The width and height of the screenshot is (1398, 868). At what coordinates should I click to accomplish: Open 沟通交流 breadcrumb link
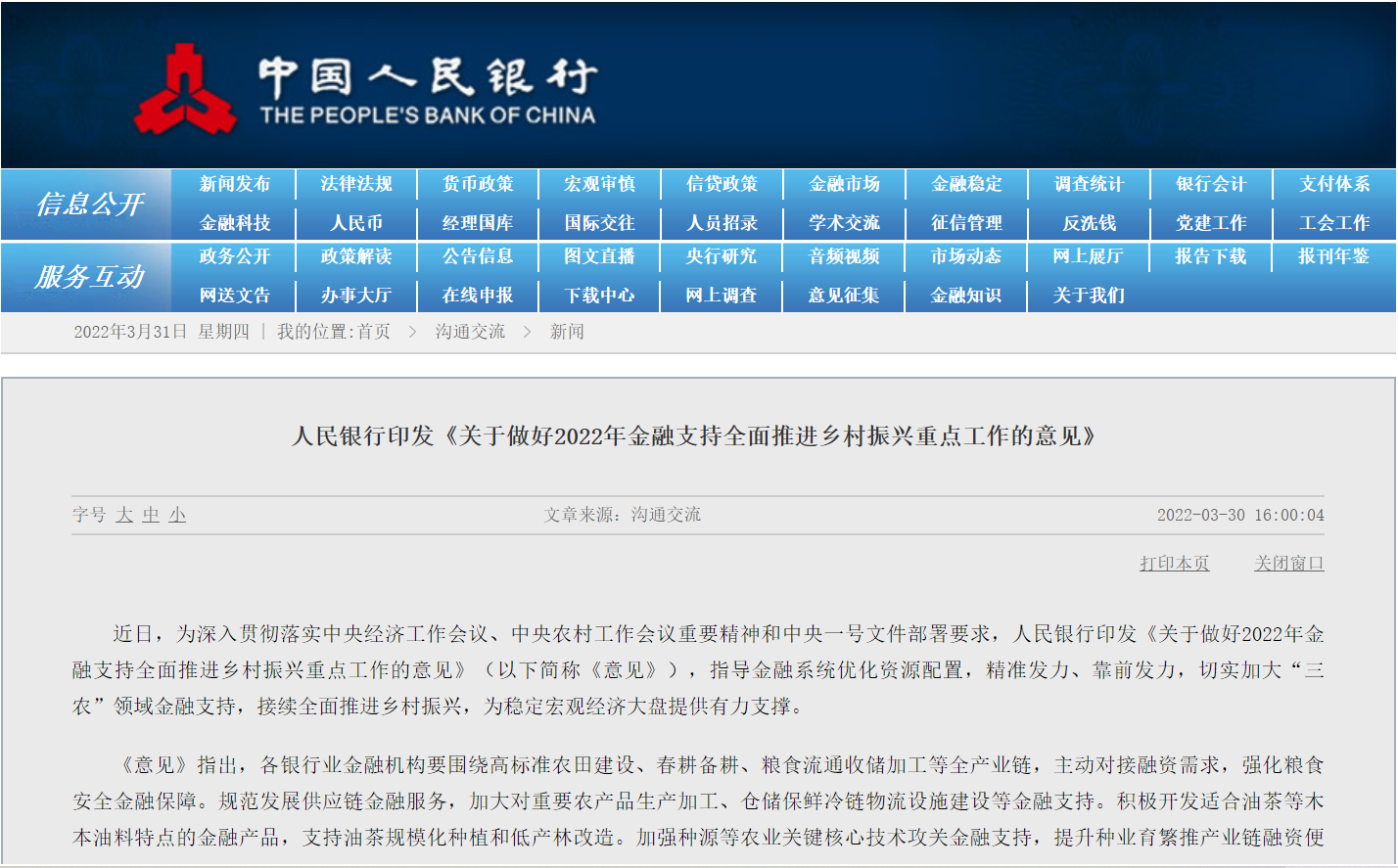coord(470,332)
